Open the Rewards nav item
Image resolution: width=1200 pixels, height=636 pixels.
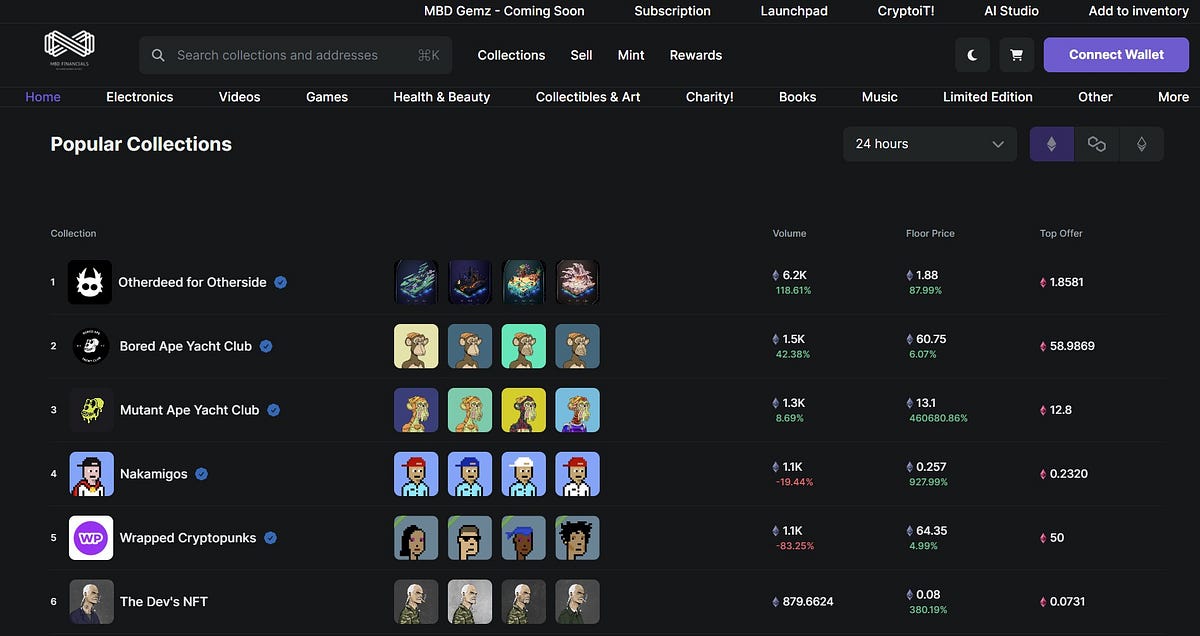pos(696,55)
